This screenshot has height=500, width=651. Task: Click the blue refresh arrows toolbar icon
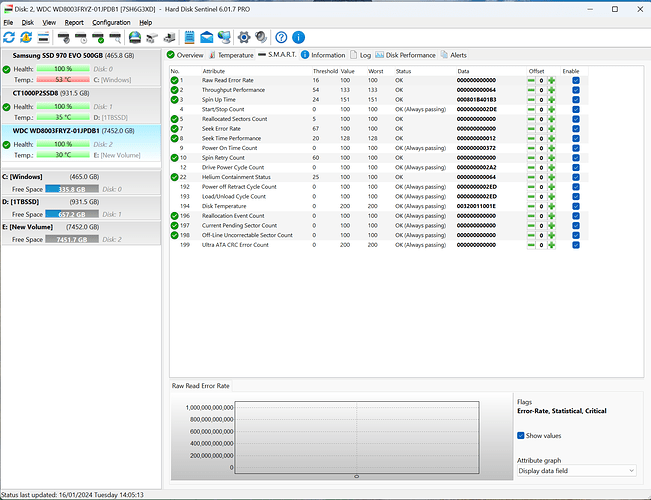[10, 37]
